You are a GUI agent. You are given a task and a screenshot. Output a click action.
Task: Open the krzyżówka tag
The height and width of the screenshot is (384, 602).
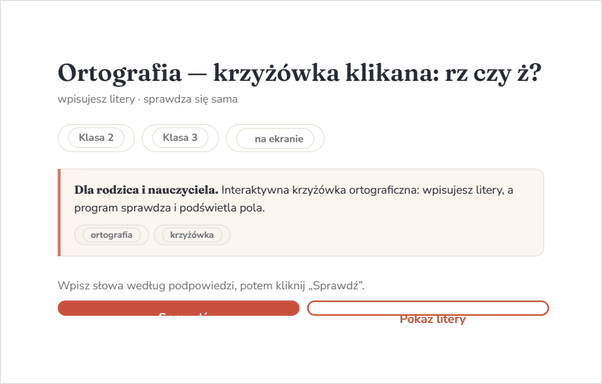pos(192,235)
